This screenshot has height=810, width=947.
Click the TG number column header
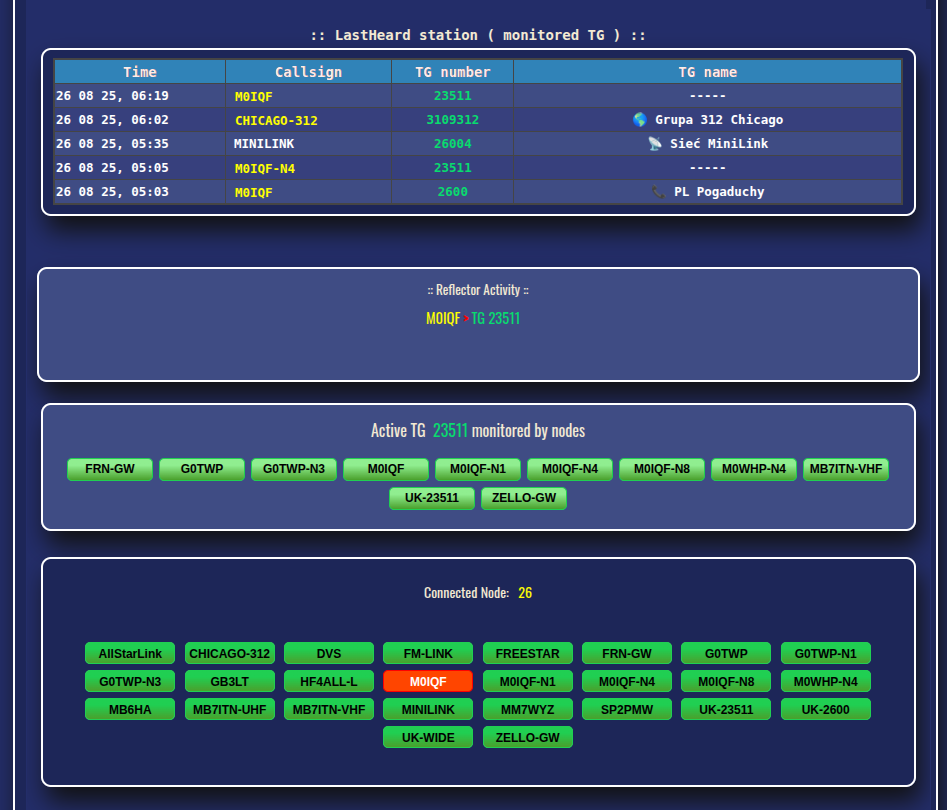(453, 72)
